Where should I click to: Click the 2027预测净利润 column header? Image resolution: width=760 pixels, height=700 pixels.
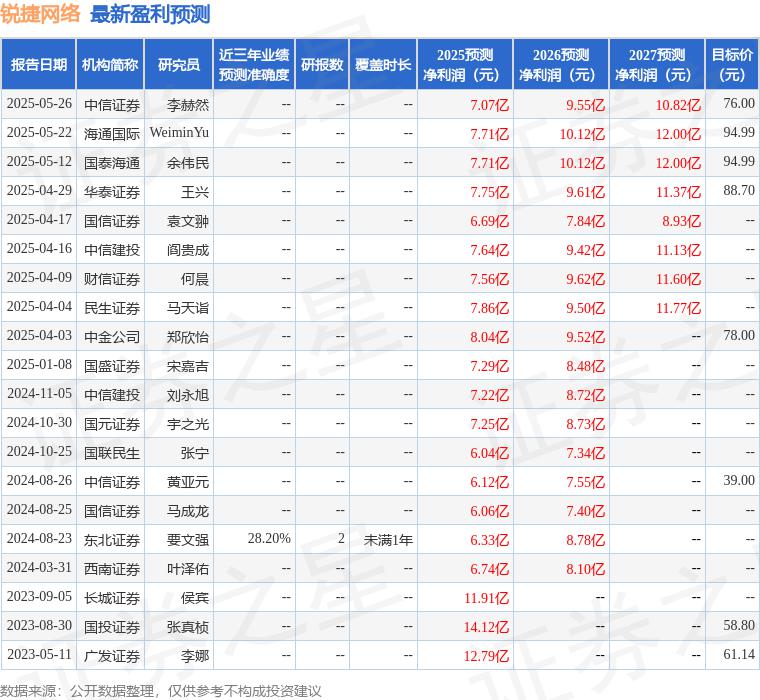coord(657,64)
